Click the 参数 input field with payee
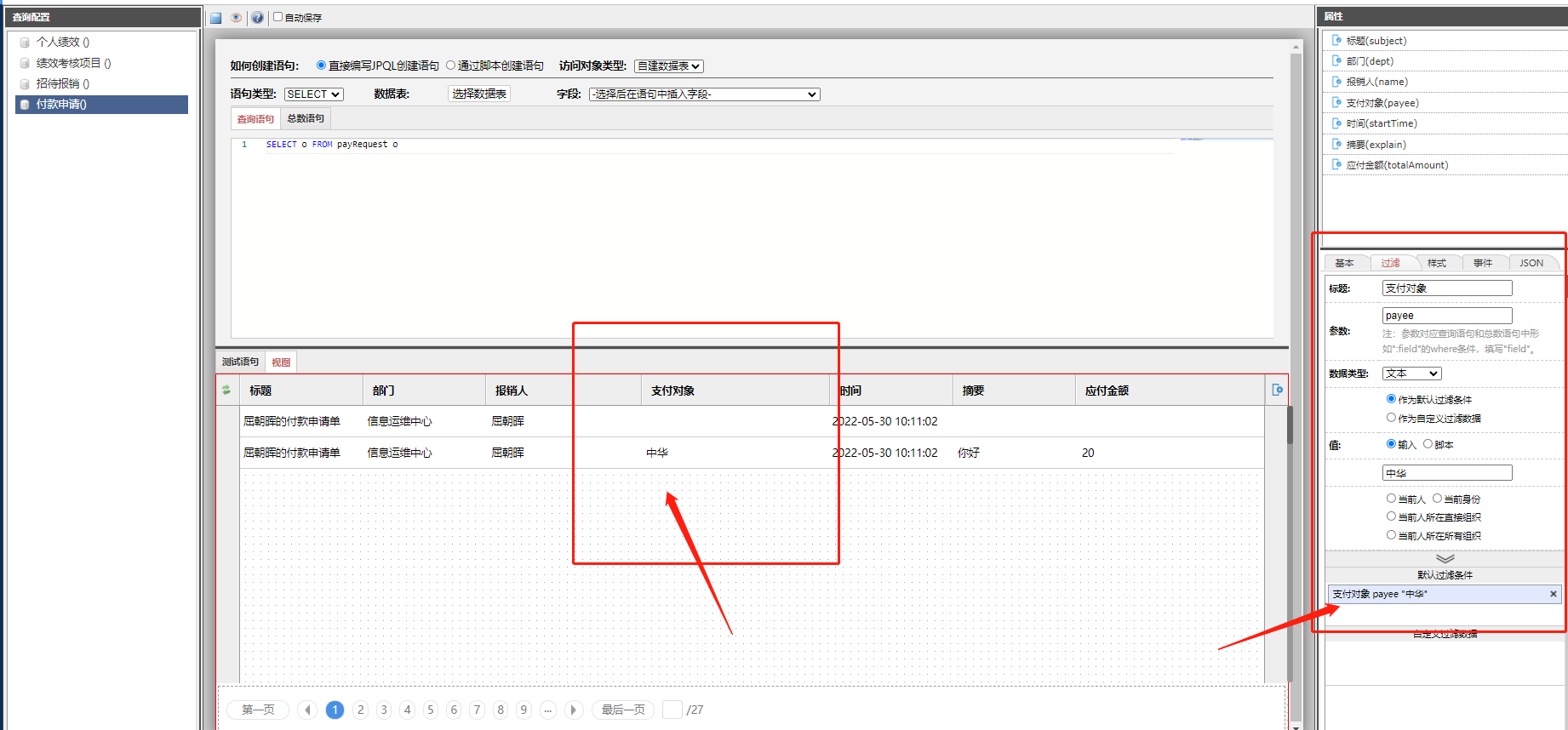The image size is (1568, 730). pos(1447,316)
